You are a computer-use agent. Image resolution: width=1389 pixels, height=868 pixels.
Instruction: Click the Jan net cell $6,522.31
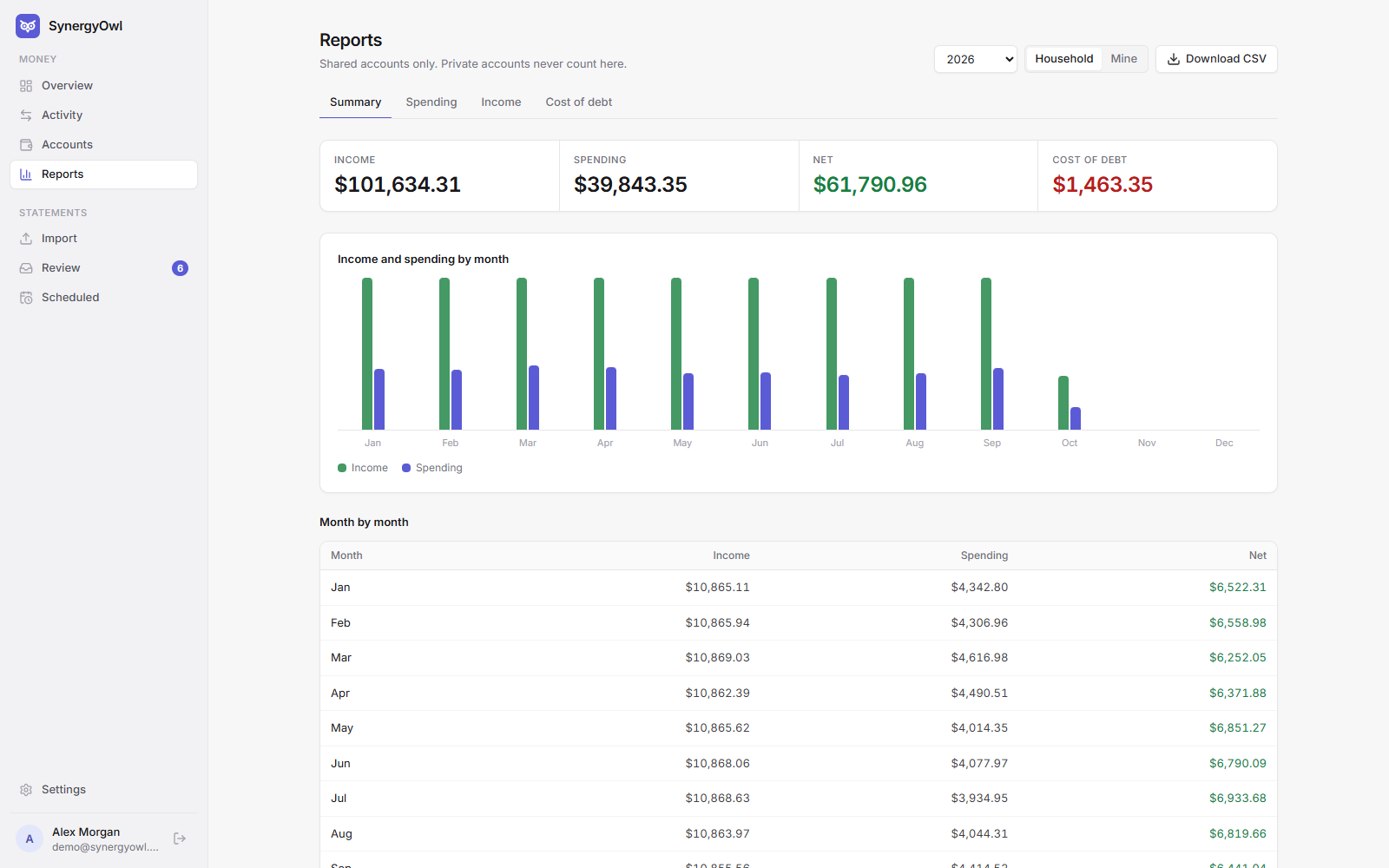click(x=1237, y=588)
